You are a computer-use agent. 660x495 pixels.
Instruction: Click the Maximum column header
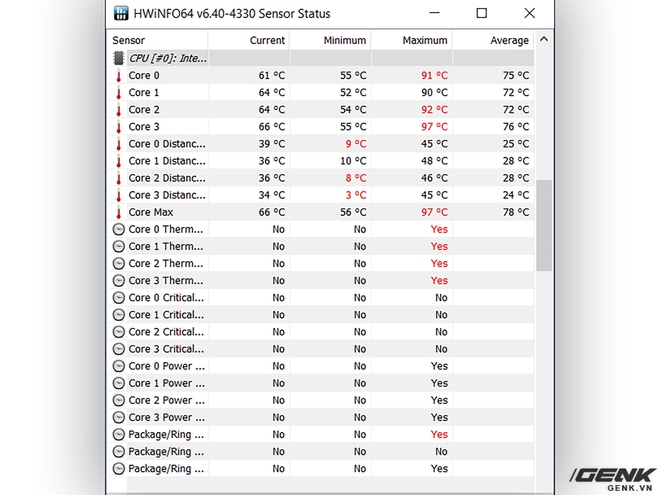412,40
